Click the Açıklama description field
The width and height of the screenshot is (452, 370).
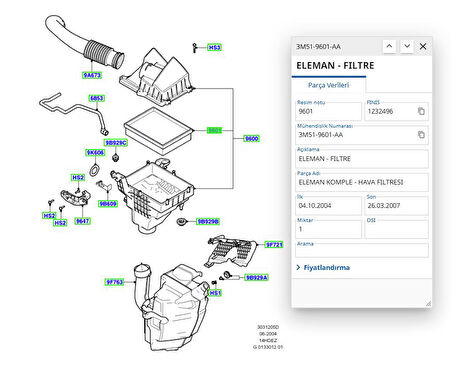tap(362, 159)
